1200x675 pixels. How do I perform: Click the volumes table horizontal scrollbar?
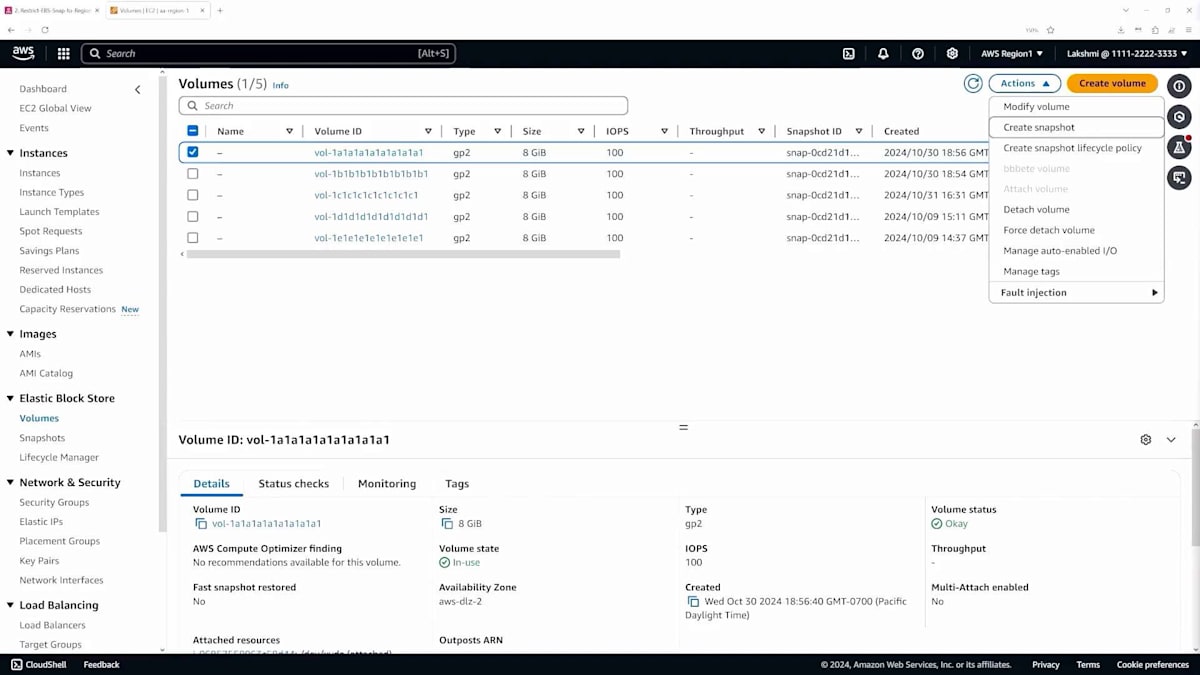403,254
